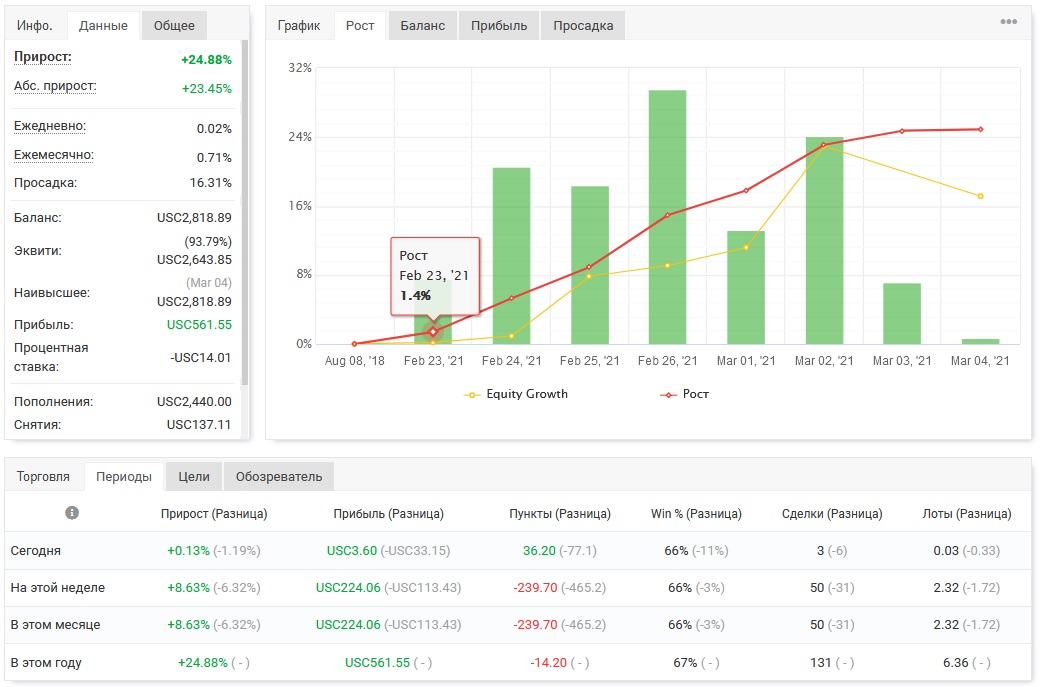
Task: Click the USC2,440.00 deposits value
Action: [195, 401]
